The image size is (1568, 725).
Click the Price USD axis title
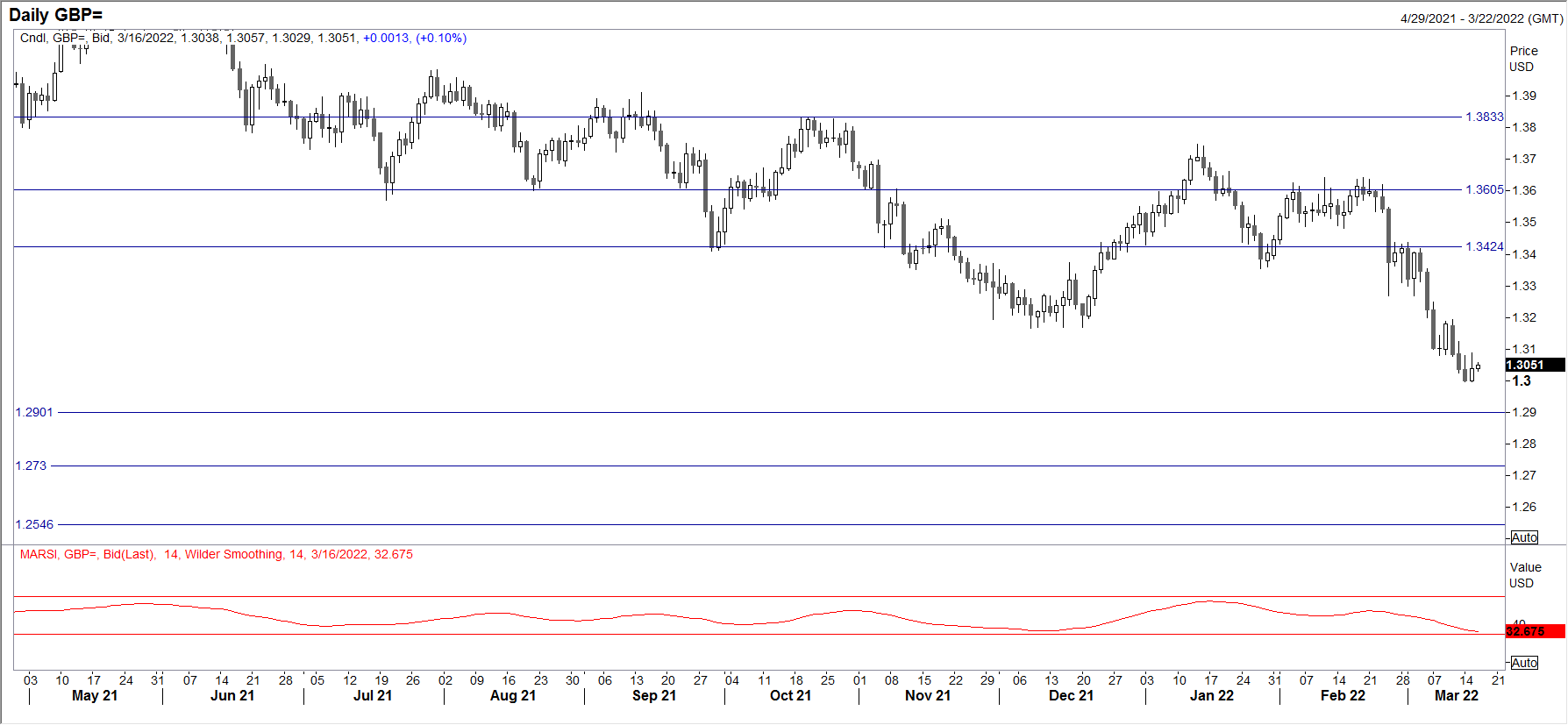pyautogui.click(x=1523, y=59)
